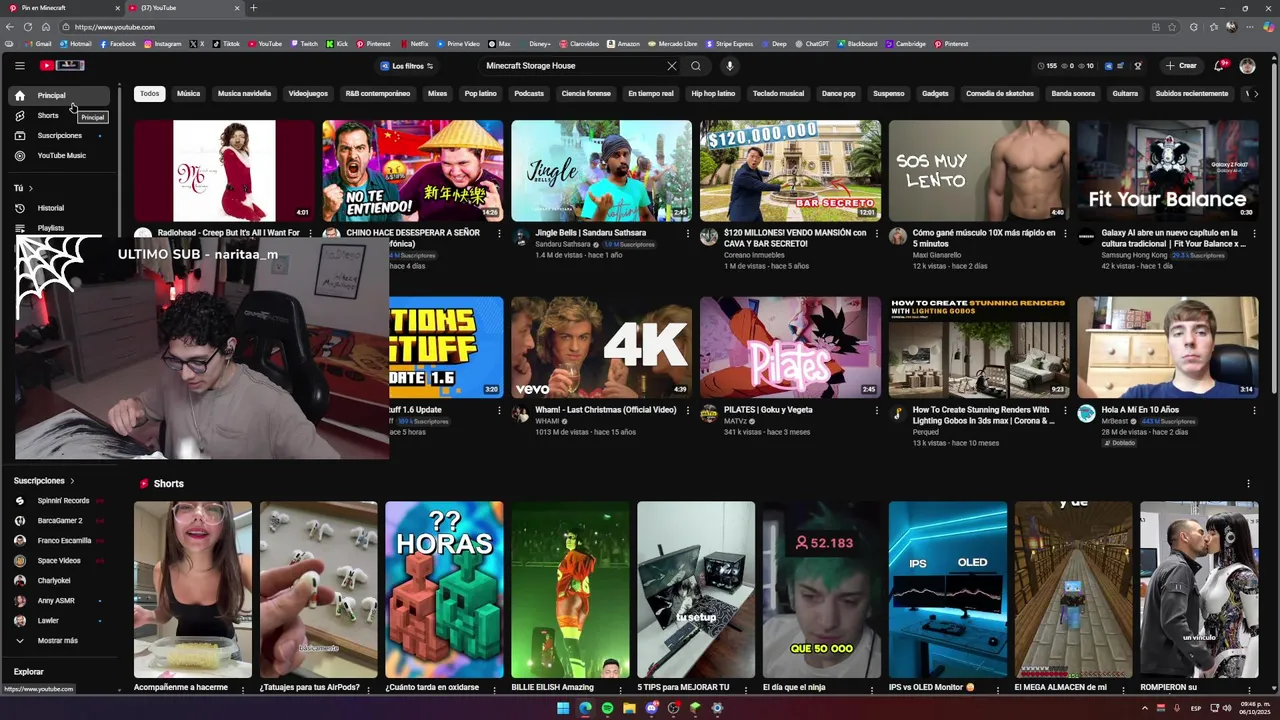Select the Hip hop latino chip
The width and height of the screenshot is (1280, 720).
coord(713,94)
